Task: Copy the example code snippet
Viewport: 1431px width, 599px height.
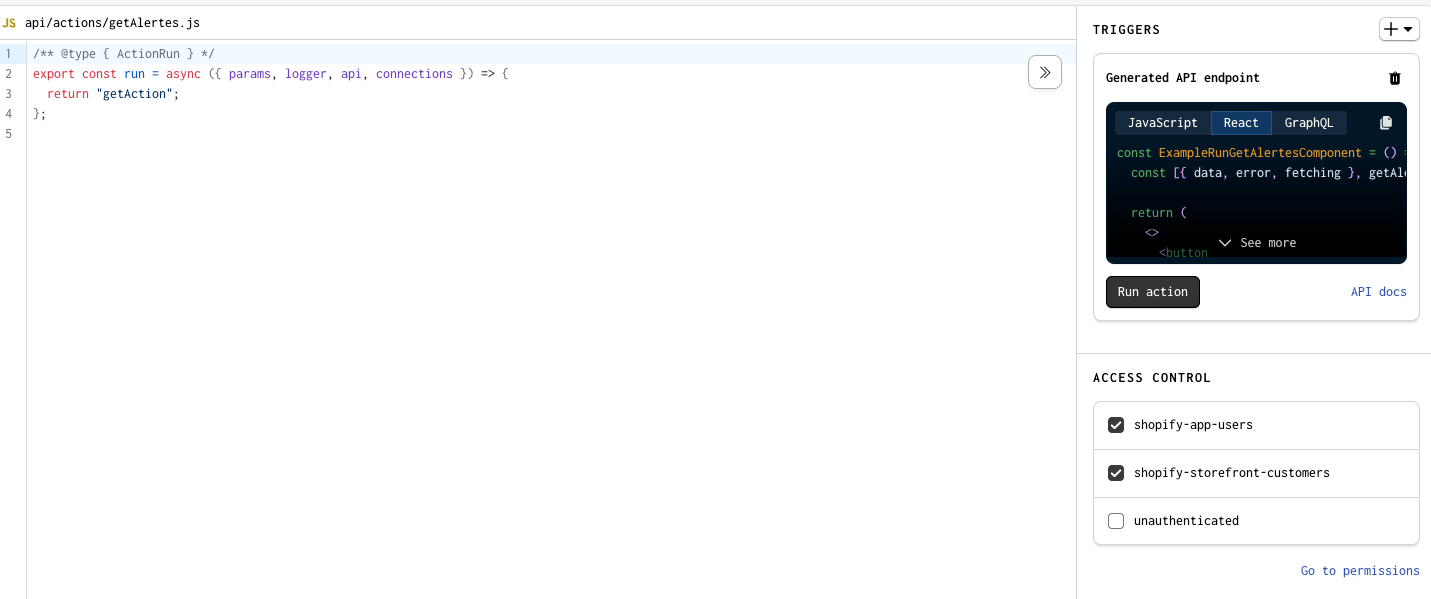Action: click(1386, 122)
